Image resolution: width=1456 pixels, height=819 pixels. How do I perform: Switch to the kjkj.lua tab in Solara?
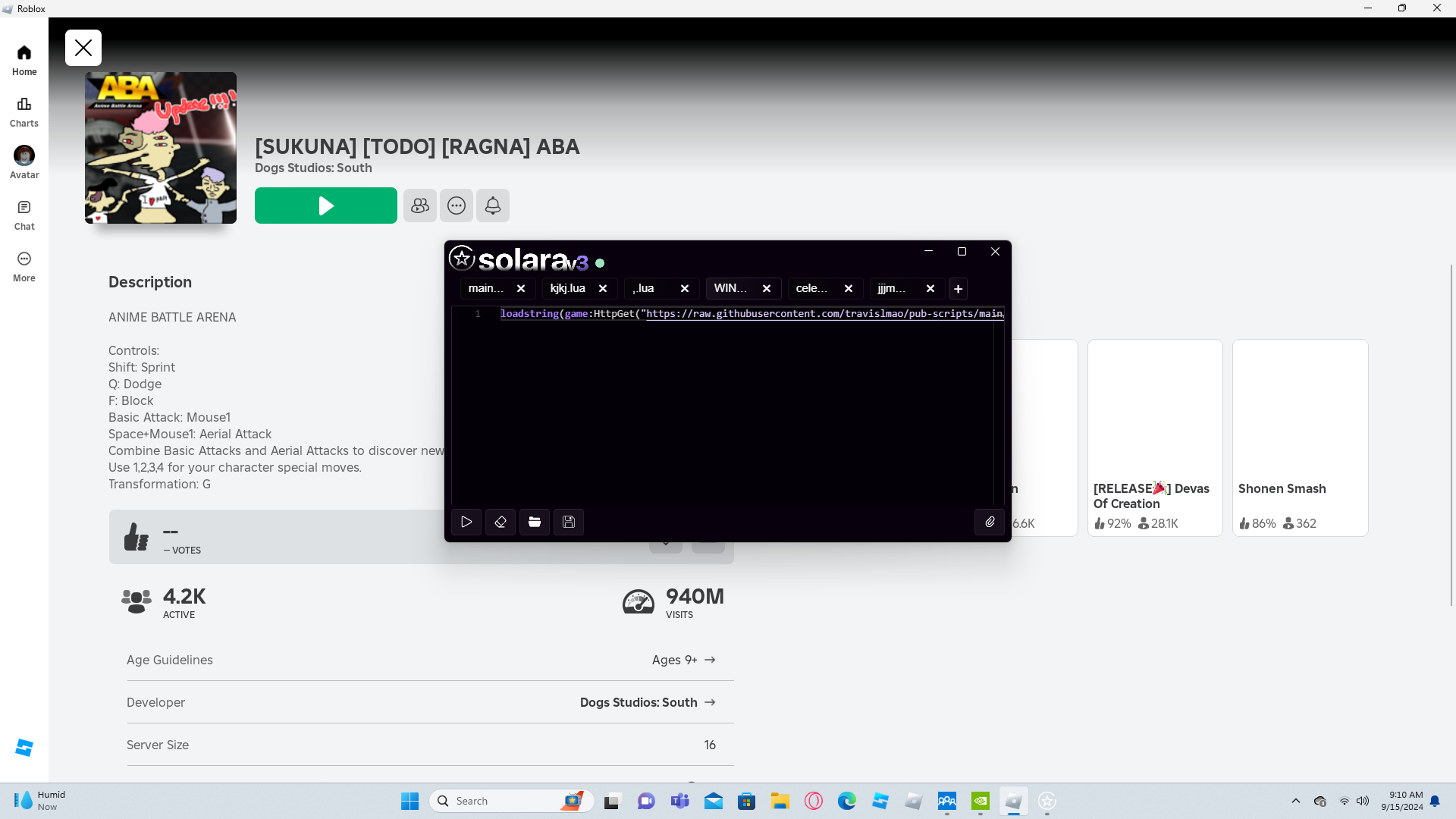click(568, 288)
